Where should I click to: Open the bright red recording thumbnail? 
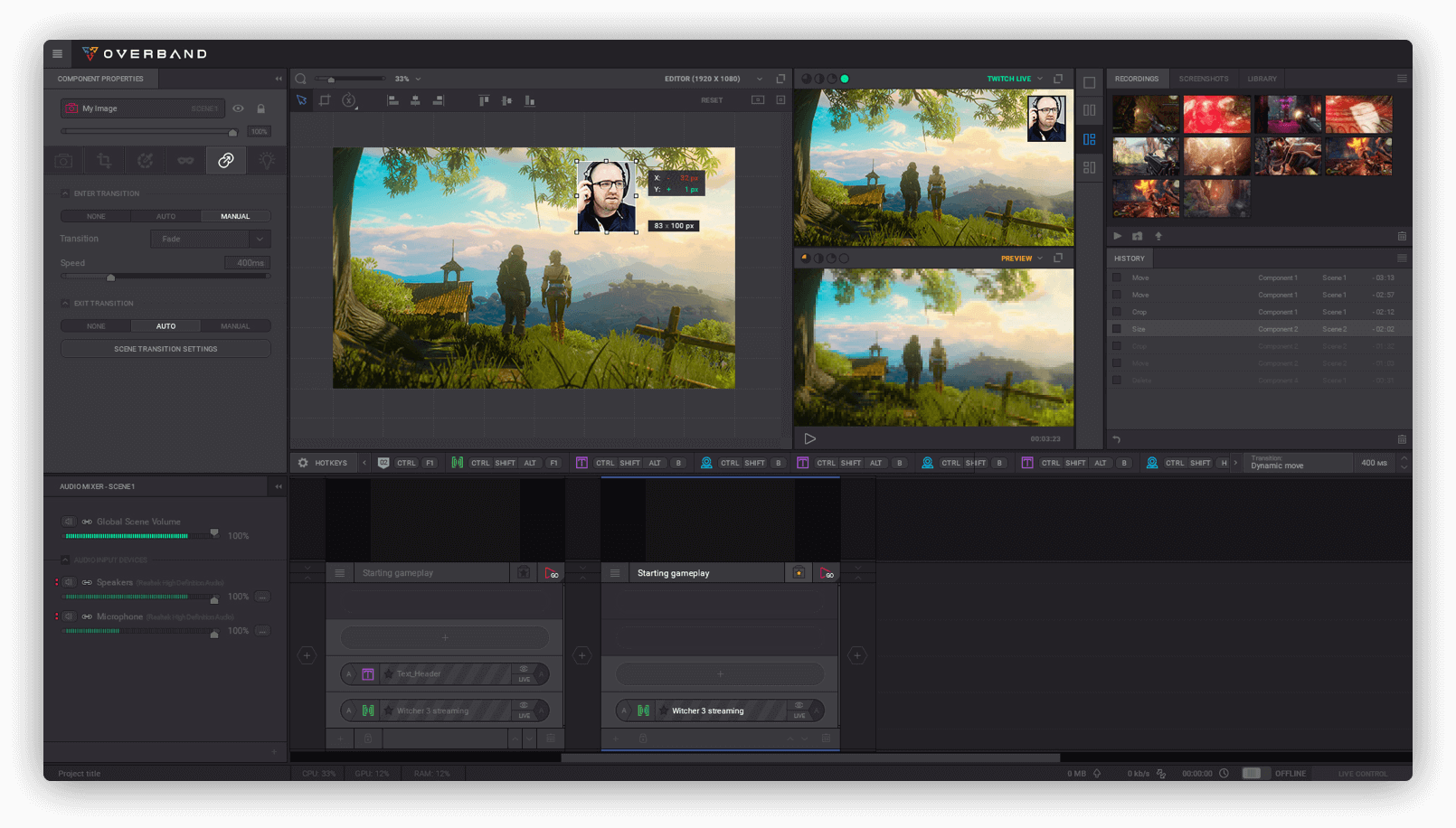click(x=1216, y=115)
